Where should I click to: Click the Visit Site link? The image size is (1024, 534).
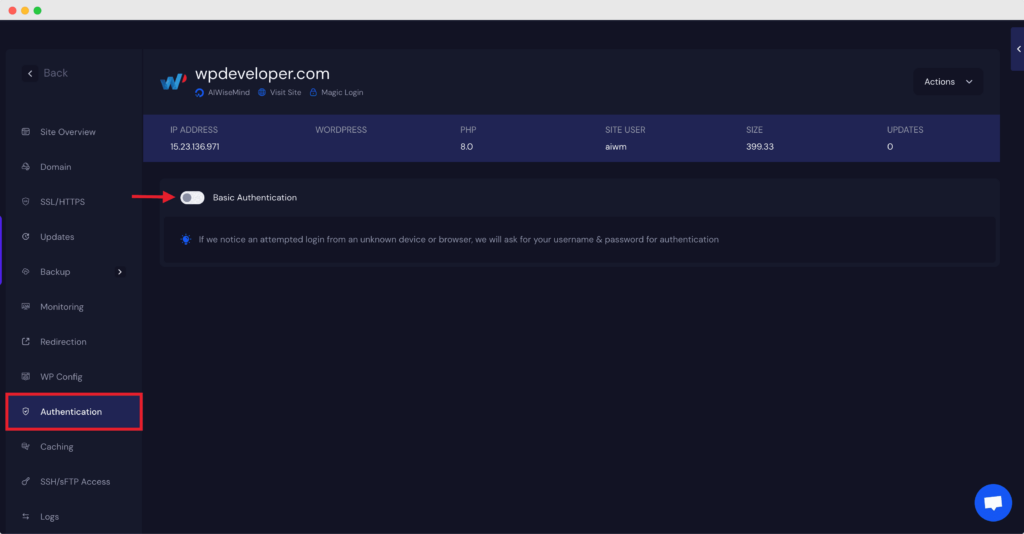(284, 93)
